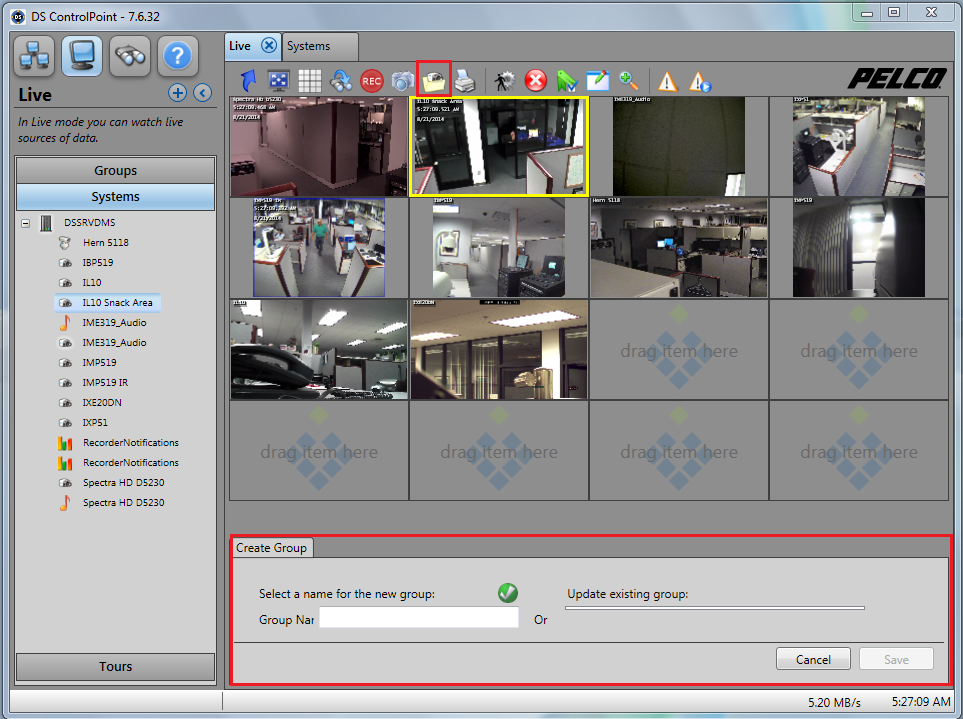
Task: Take a snapshot using the camera icon
Action: (402, 81)
